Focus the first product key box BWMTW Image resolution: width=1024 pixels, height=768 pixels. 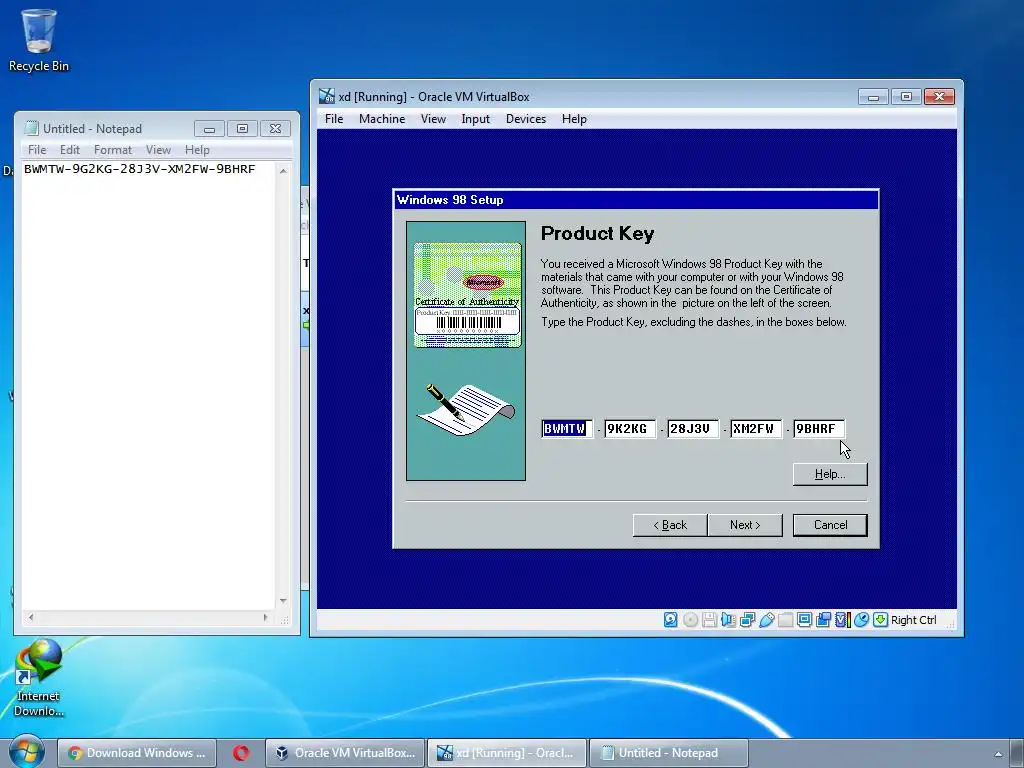tap(567, 428)
